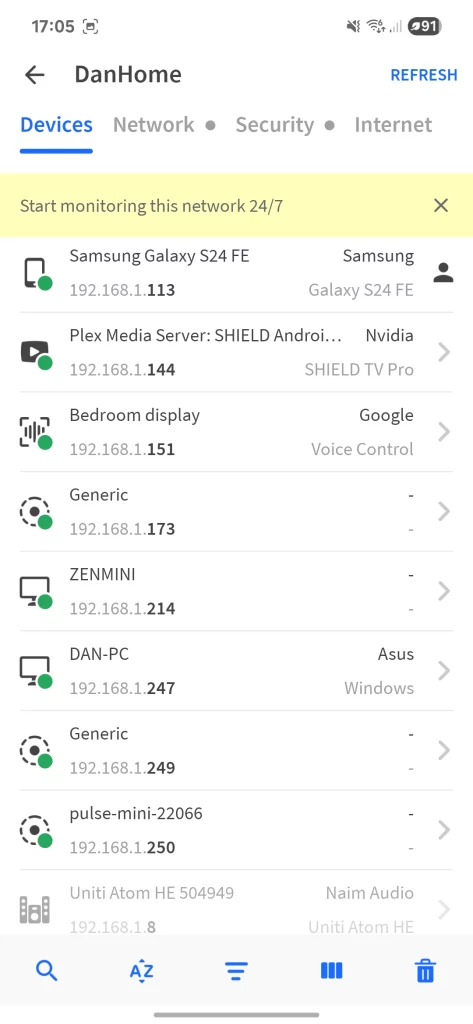Screen dimensions: 473x1024
Task: Change the view with the columns icon
Action: [331, 971]
